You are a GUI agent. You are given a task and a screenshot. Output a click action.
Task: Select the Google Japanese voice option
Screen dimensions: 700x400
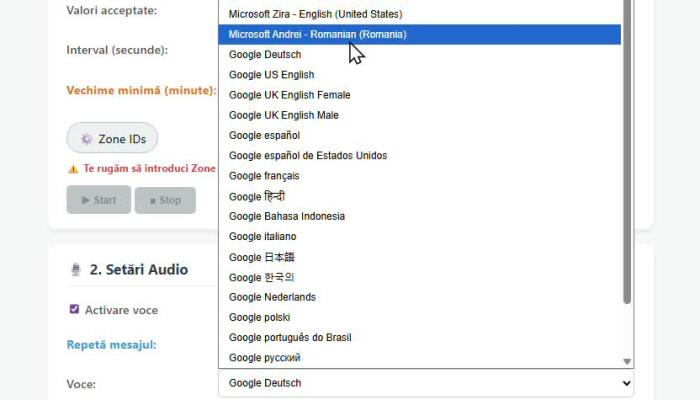[420, 257]
